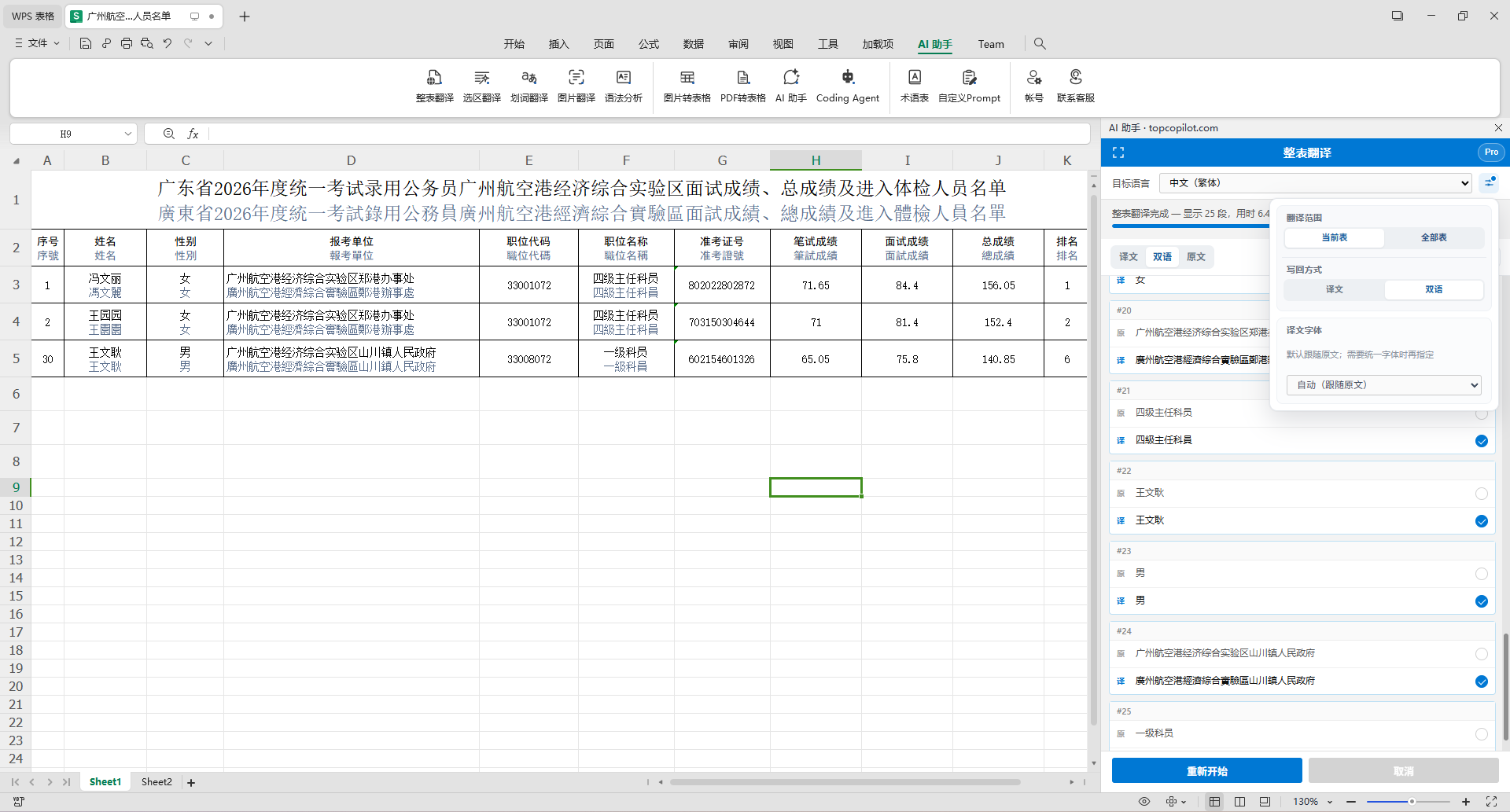Open the 文件 menu dropdown
1510x812 pixels.
pyautogui.click(x=37, y=43)
